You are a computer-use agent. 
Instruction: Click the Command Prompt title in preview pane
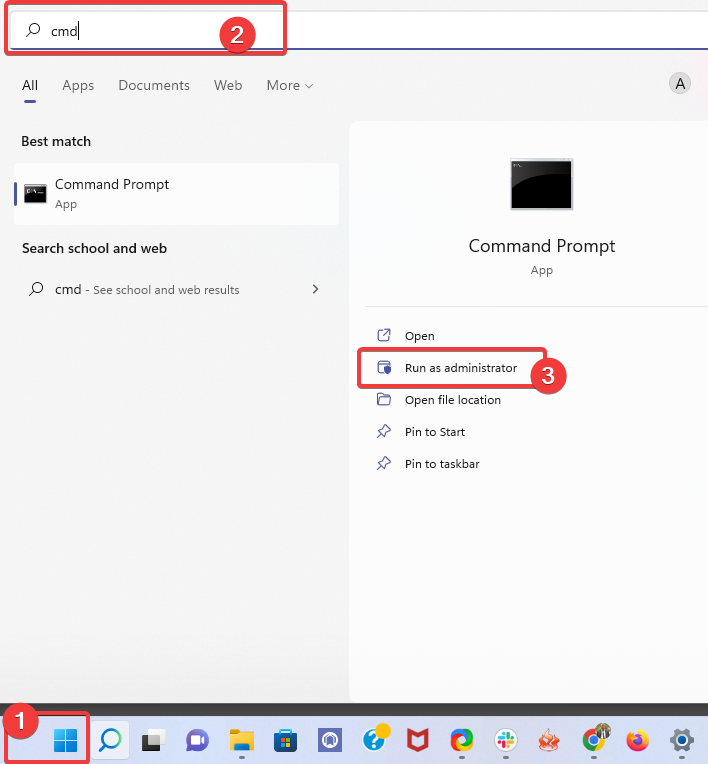tap(541, 246)
